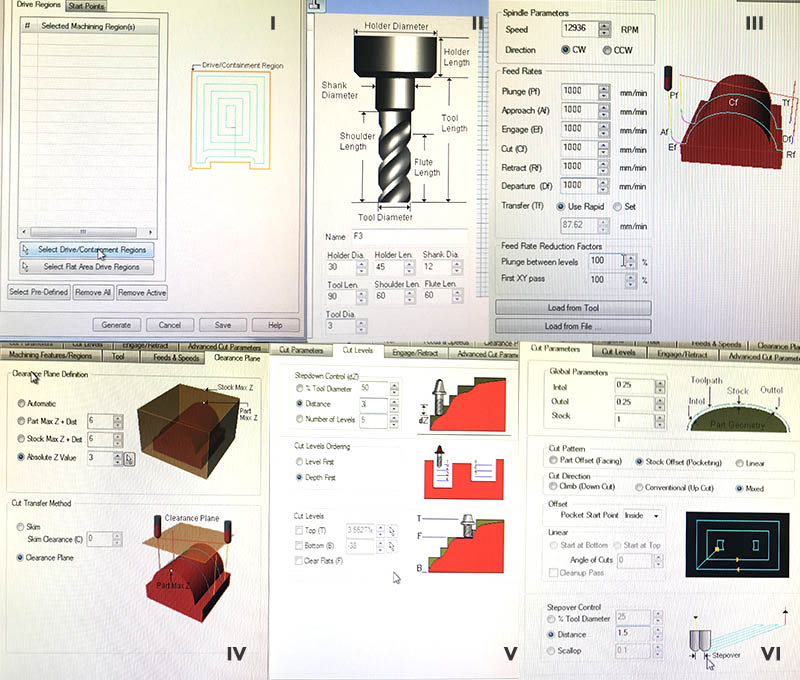The width and height of the screenshot is (800, 680).
Task: Select Skim cut transfer method
Action: point(20,526)
